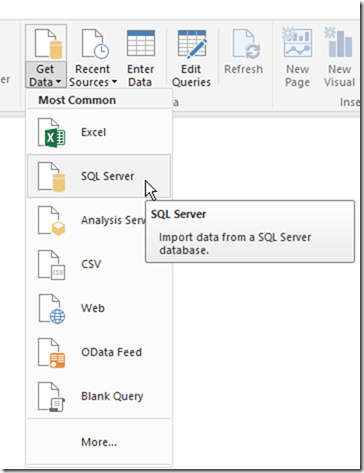Click the Refresh icon in ribbon
The height and width of the screenshot is (473, 364).
coord(246,44)
